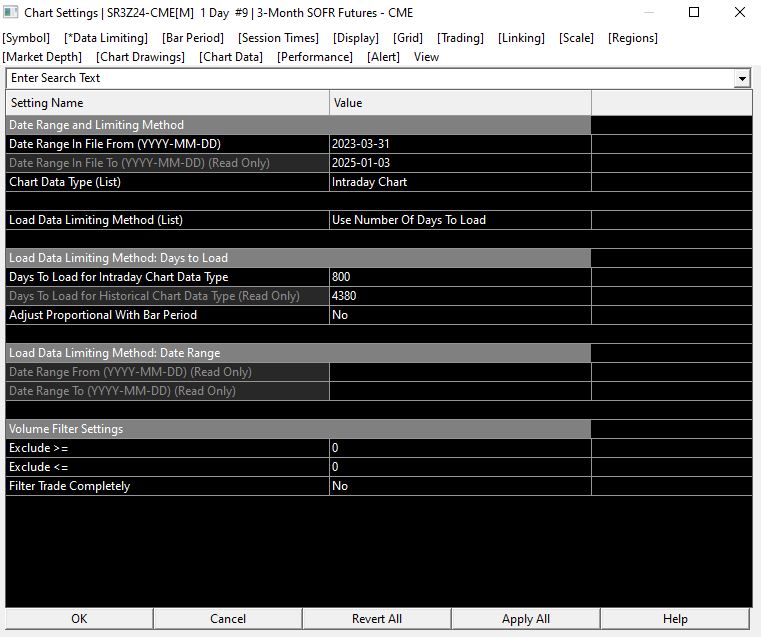Select the read-only historical days value 4380
This screenshot has width=761, height=637.
(x=460, y=296)
